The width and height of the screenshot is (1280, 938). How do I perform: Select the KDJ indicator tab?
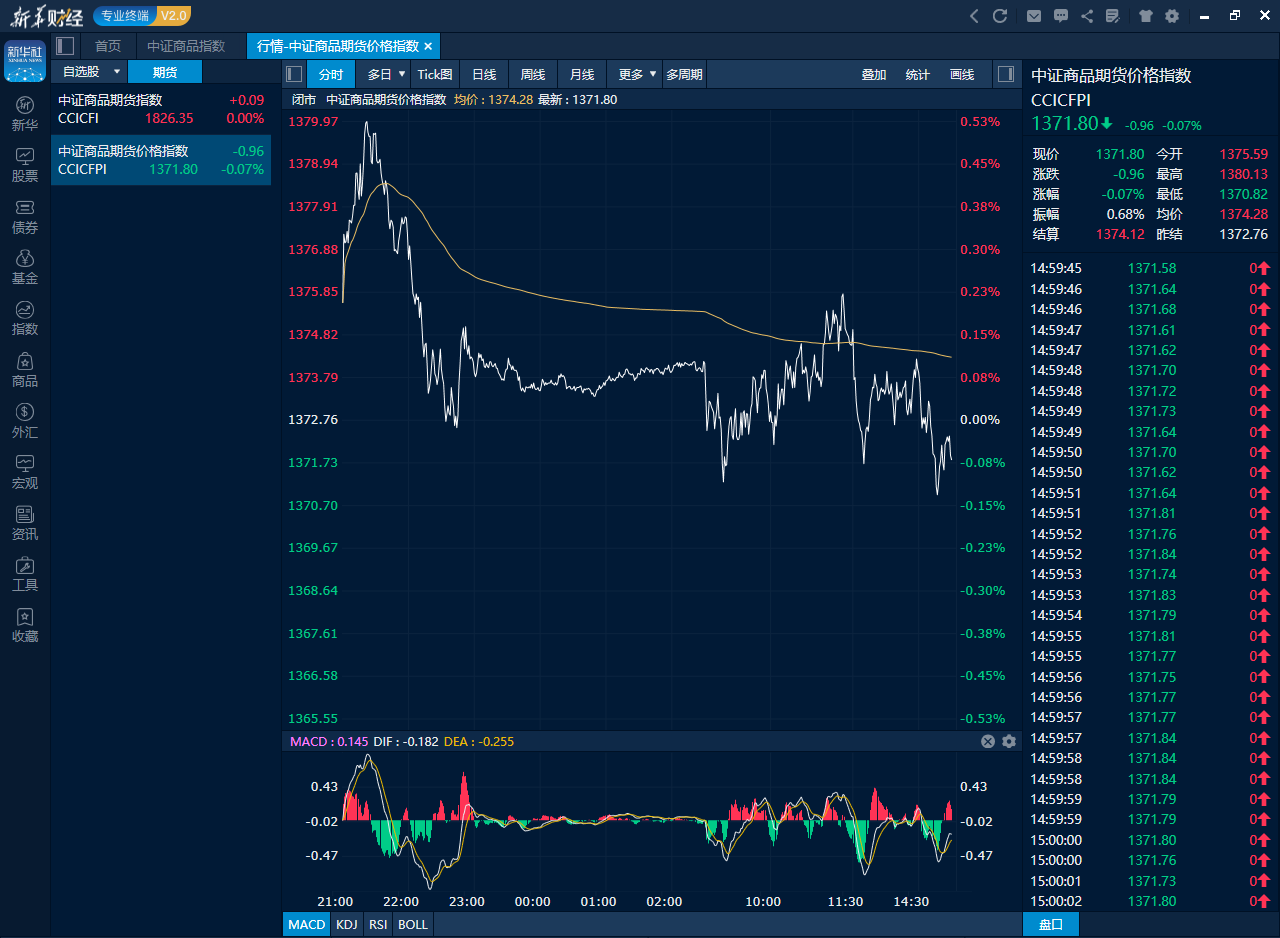pos(346,924)
